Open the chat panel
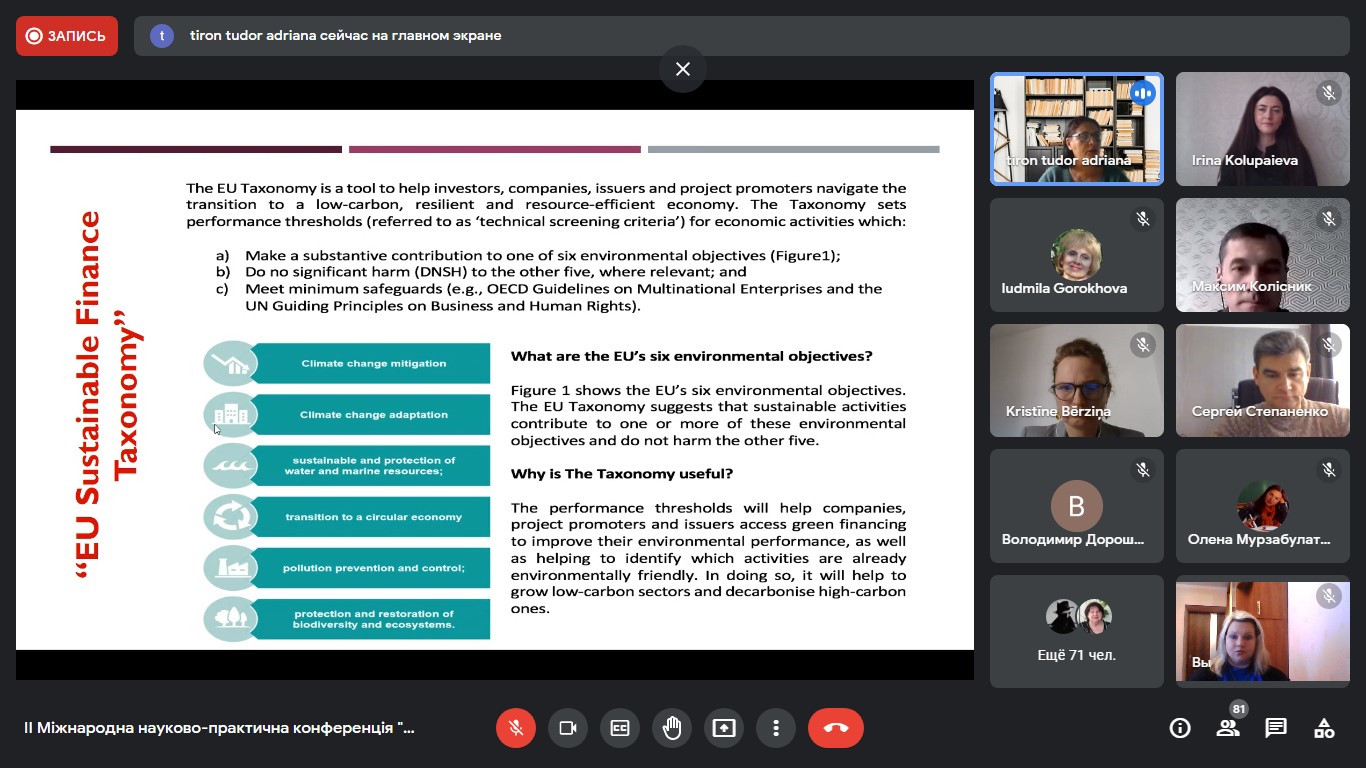This screenshot has width=1366, height=768. 1276,728
